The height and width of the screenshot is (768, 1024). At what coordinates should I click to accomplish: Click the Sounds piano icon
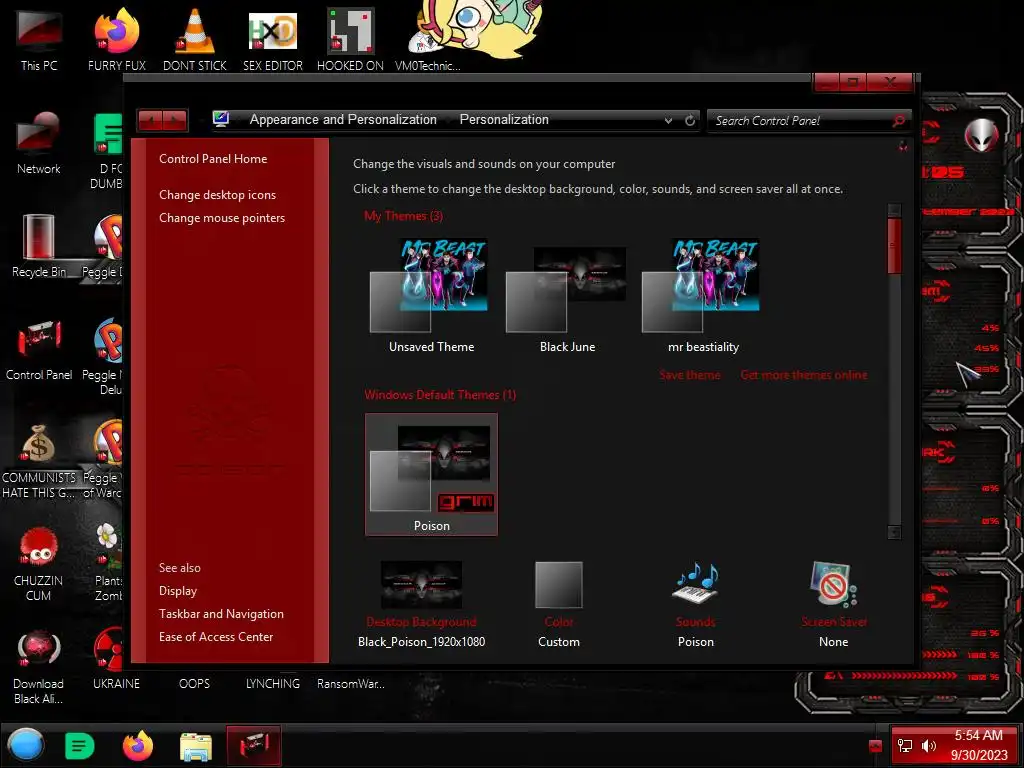point(696,583)
